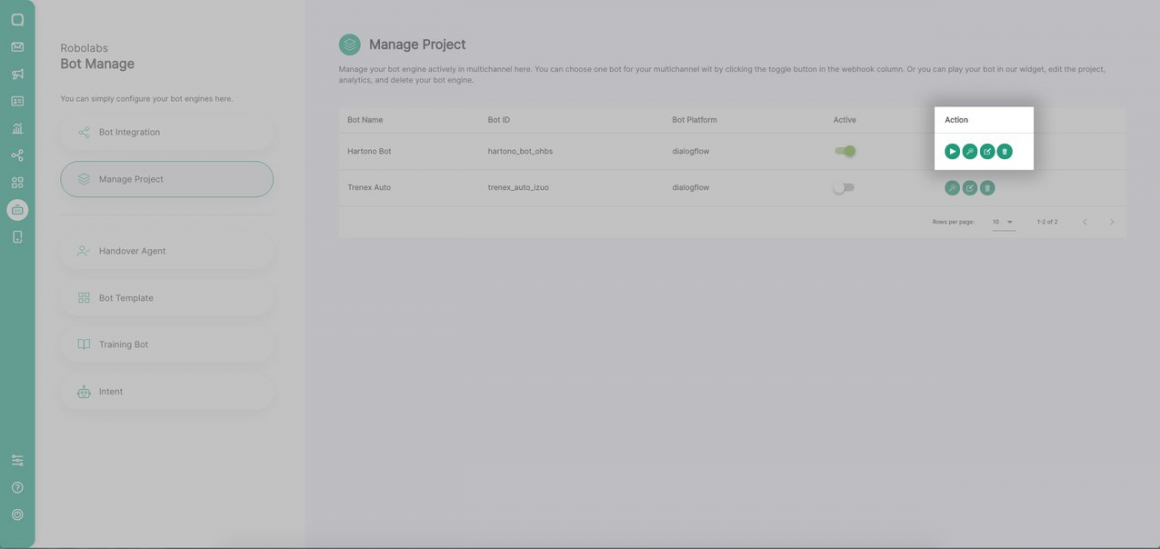Play Hartono Bot in the widget
The height and width of the screenshot is (549, 1160).
click(952, 151)
